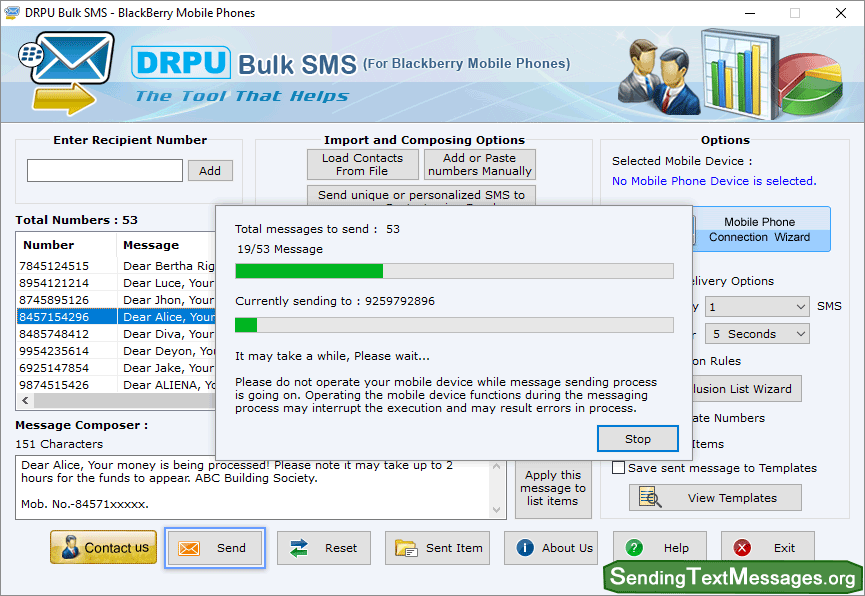Click Apply this message to list items

(x=553, y=488)
